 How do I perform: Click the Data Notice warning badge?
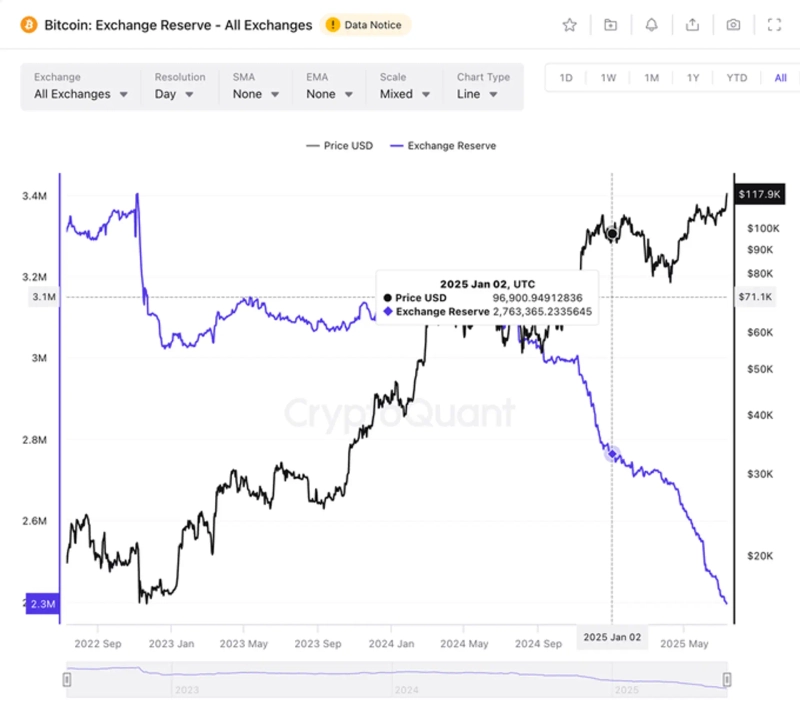coord(365,25)
